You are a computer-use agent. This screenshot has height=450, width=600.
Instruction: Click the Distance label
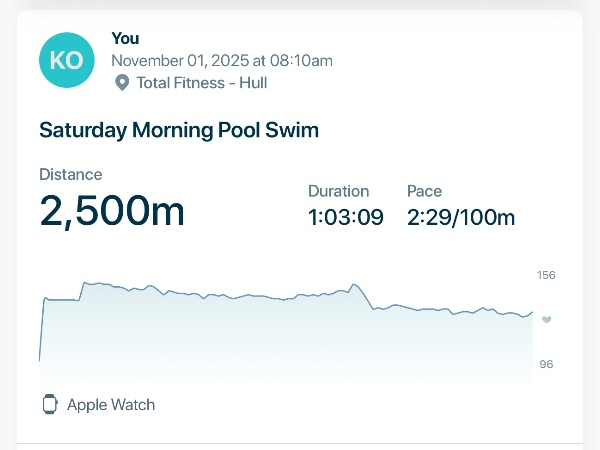pyautogui.click(x=70, y=174)
